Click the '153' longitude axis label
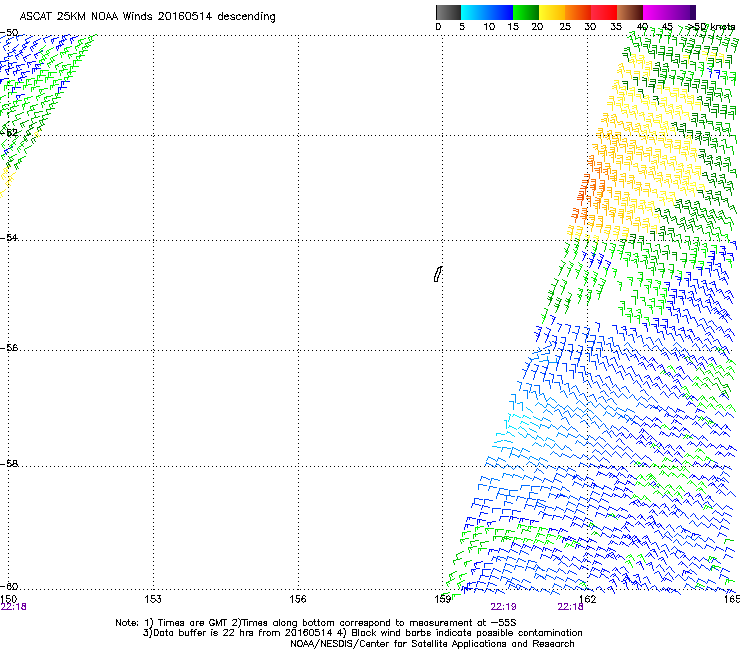Image resolution: width=740 pixels, height=650 pixels. point(153,599)
